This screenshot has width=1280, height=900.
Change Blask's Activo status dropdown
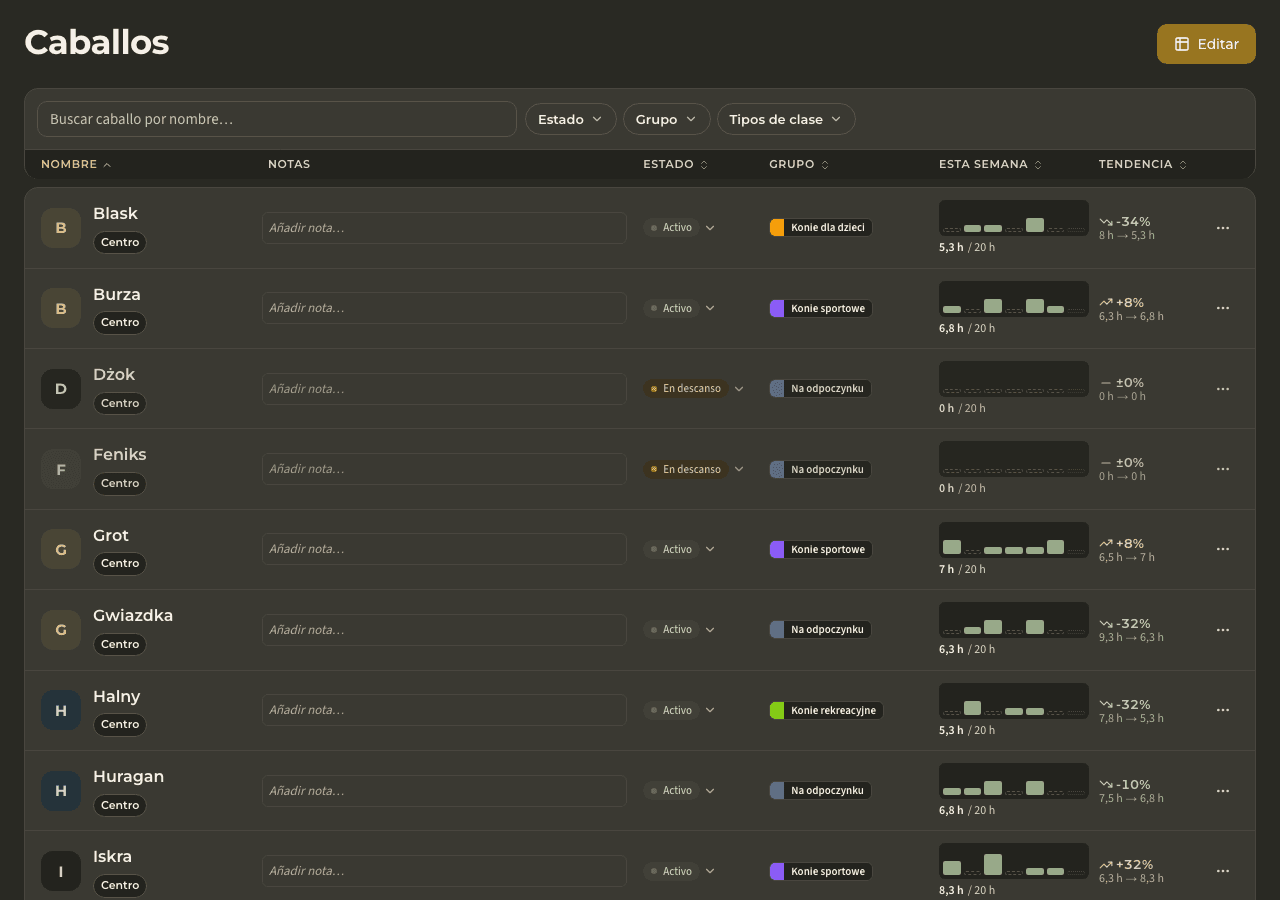[680, 228]
